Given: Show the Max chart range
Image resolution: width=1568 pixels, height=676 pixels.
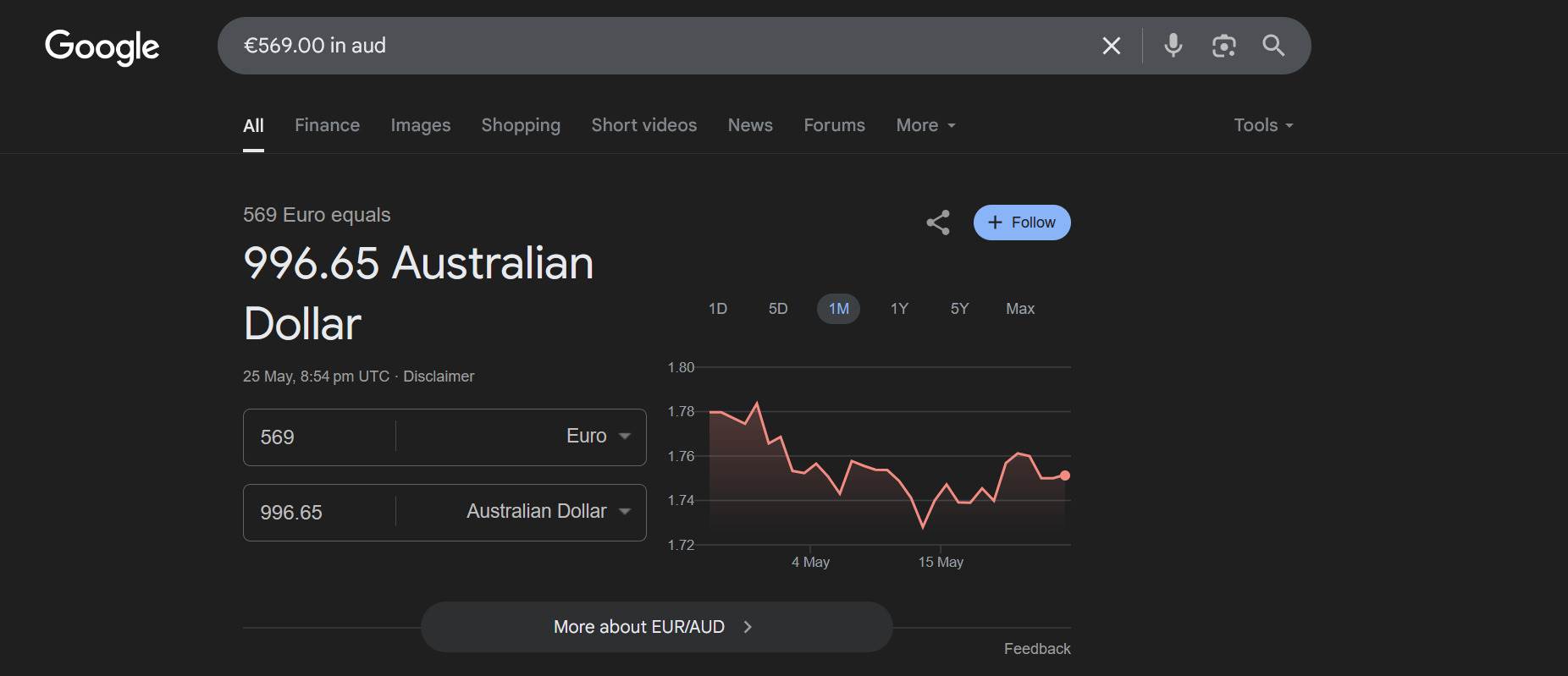Looking at the screenshot, I should coord(1019,309).
